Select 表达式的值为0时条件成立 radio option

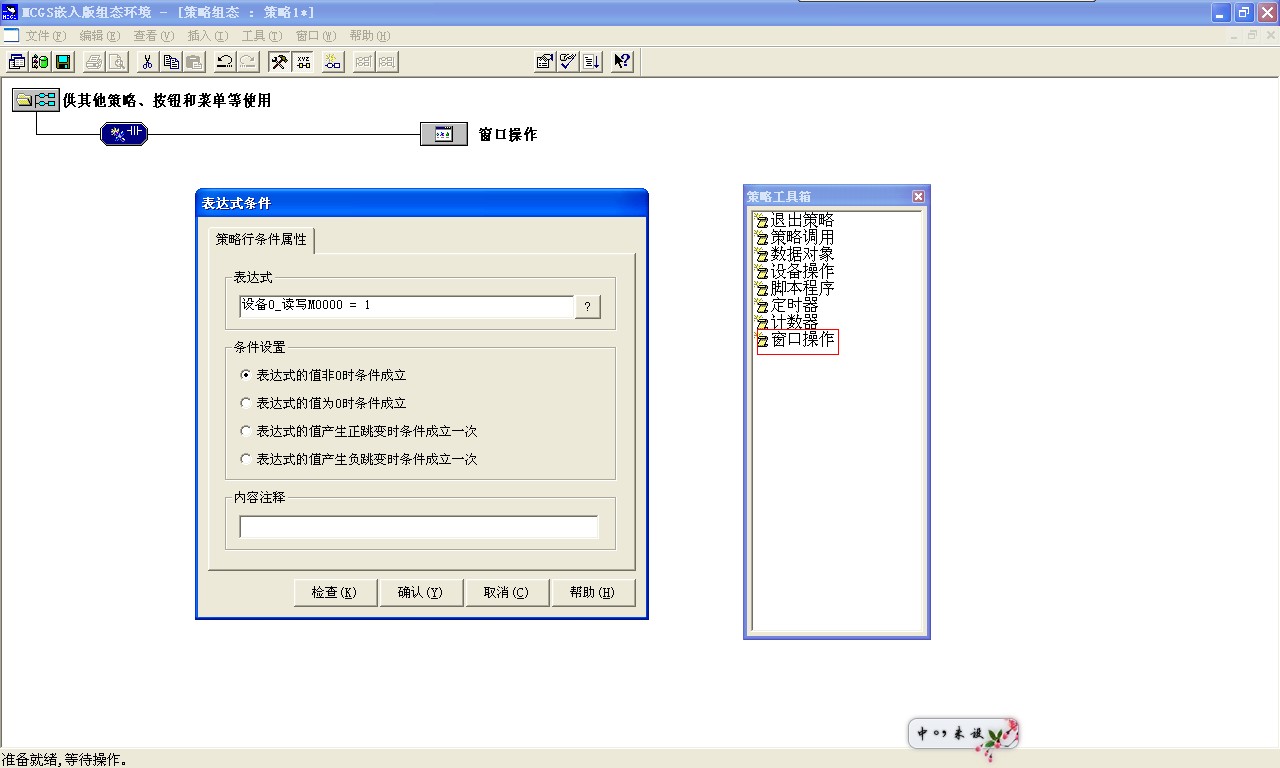pos(247,404)
